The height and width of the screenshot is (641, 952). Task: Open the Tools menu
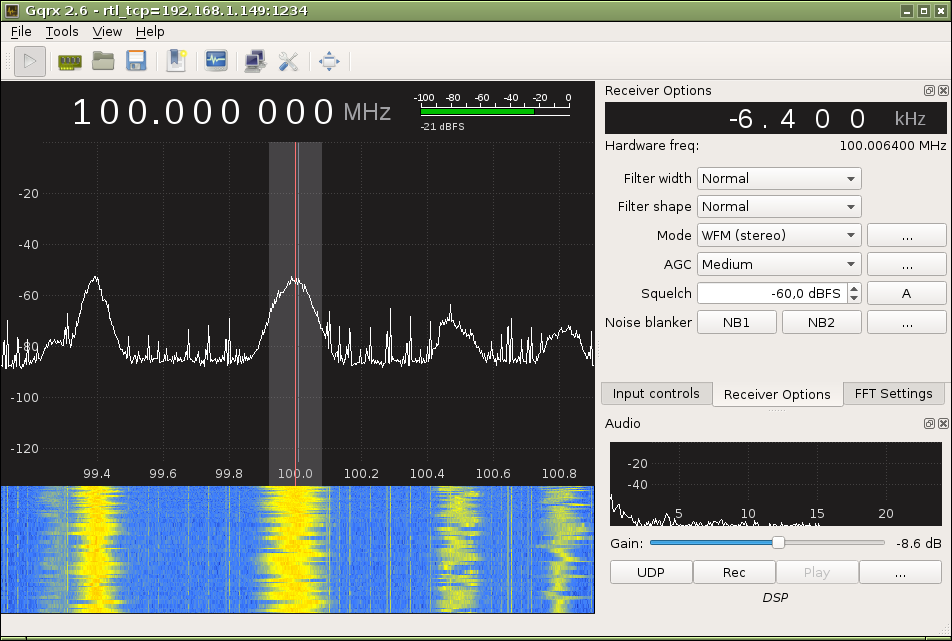click(x=62, y=31)
